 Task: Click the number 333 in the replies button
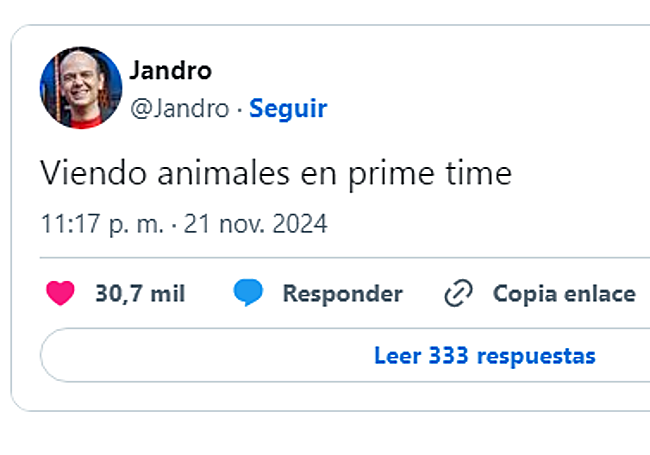(x=449, y=355)
